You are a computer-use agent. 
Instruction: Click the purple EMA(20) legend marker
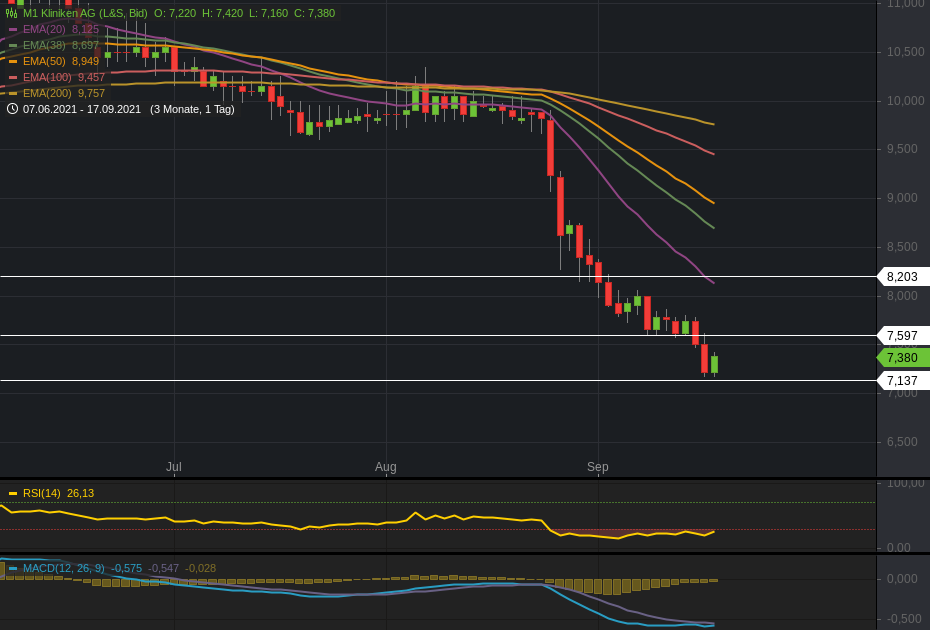[x=13, y=29]
